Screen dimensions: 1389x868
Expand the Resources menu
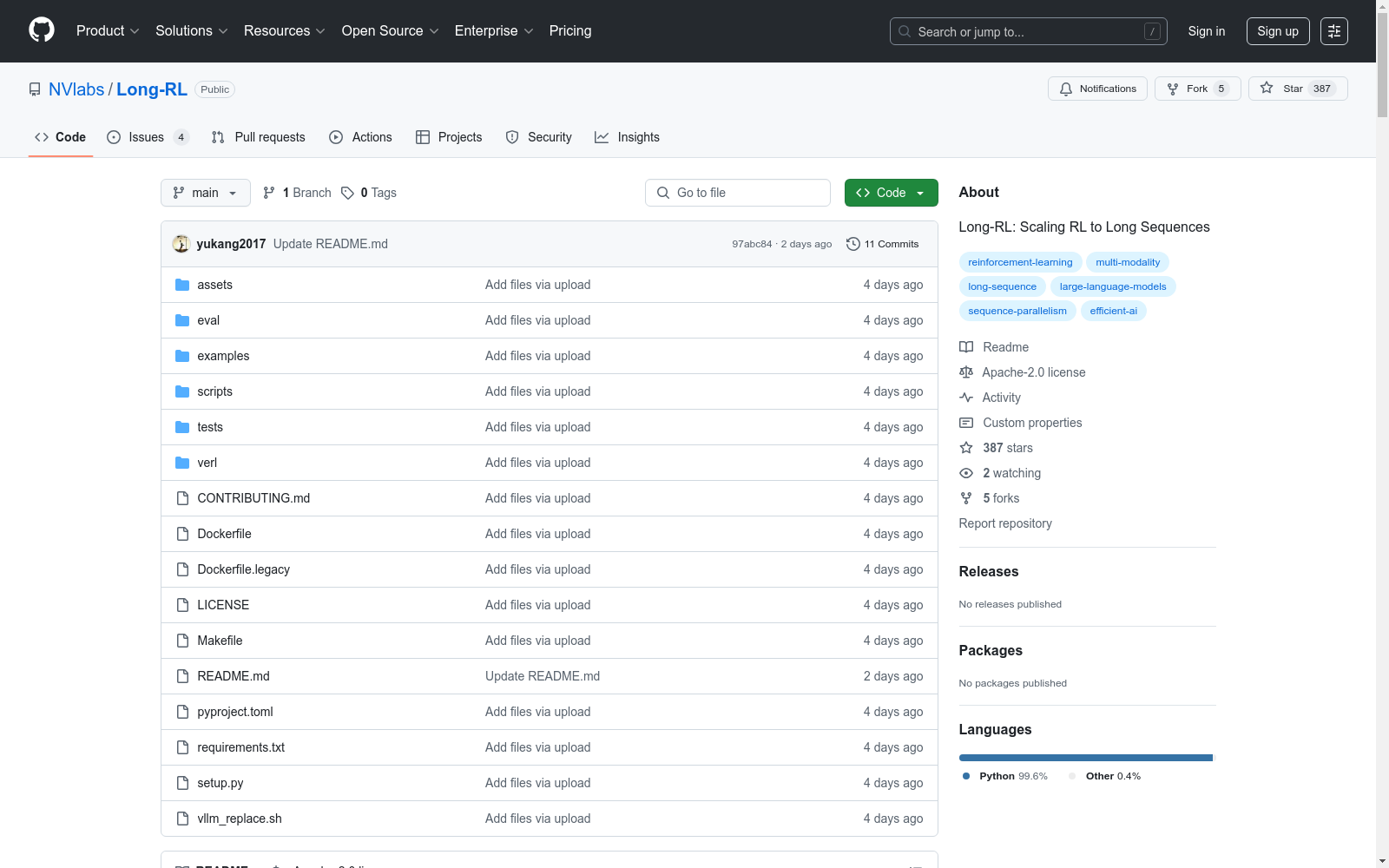(285, 30)
